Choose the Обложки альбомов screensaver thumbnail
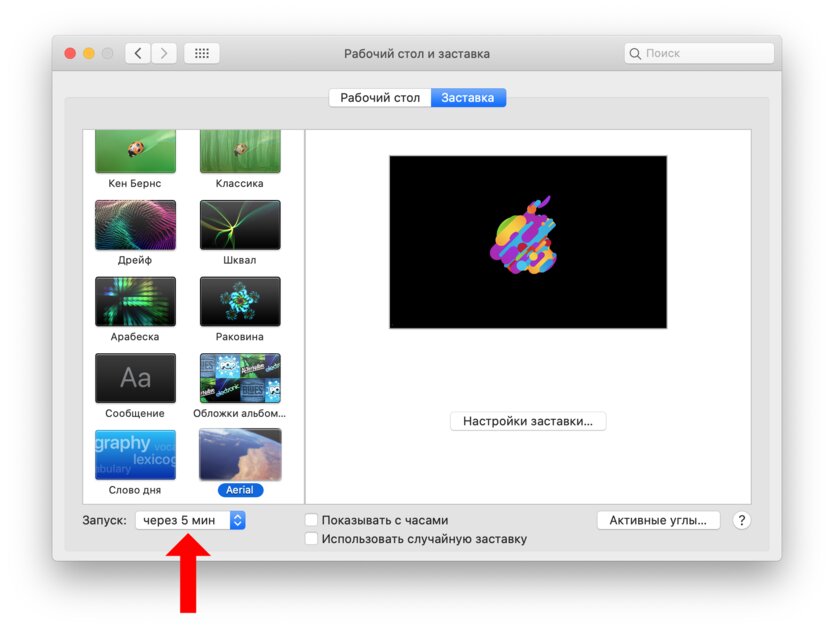 [x=240, y=378]
